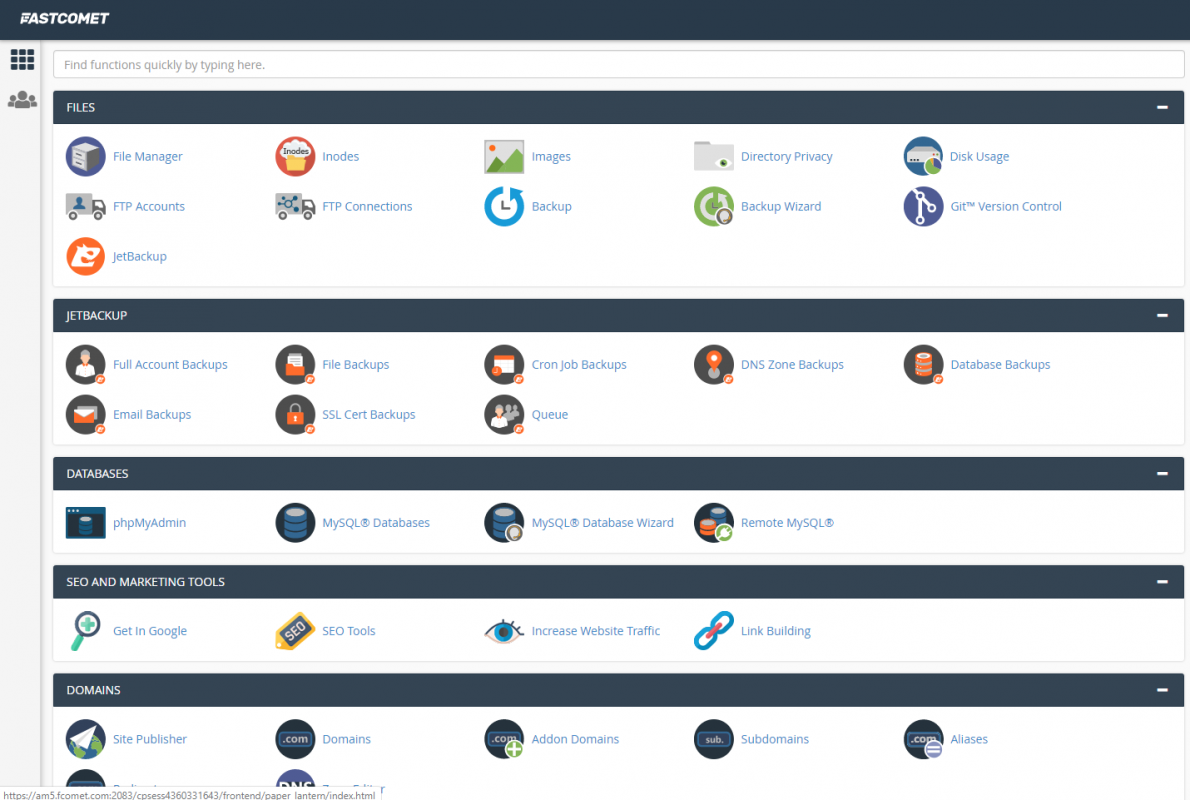Viewport: 1190px width, 800px height.
Task: Click the Remote MySQL link
Action: tap(787, 523)
